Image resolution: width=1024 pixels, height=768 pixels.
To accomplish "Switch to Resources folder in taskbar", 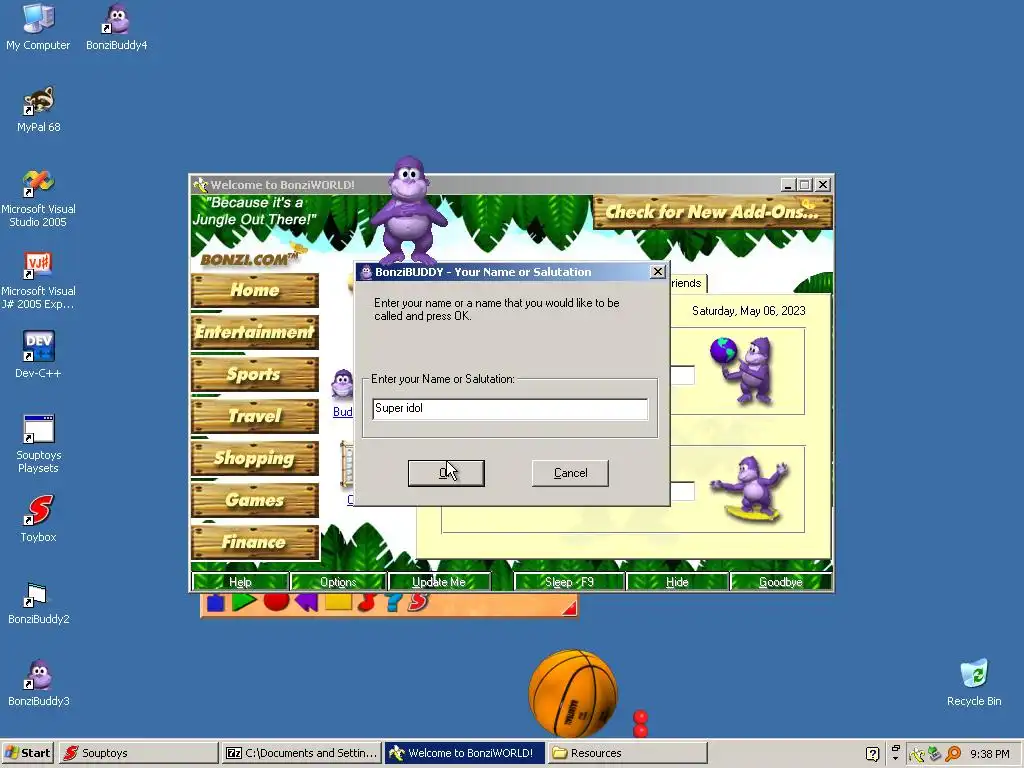I will click(x=627, y=753).
